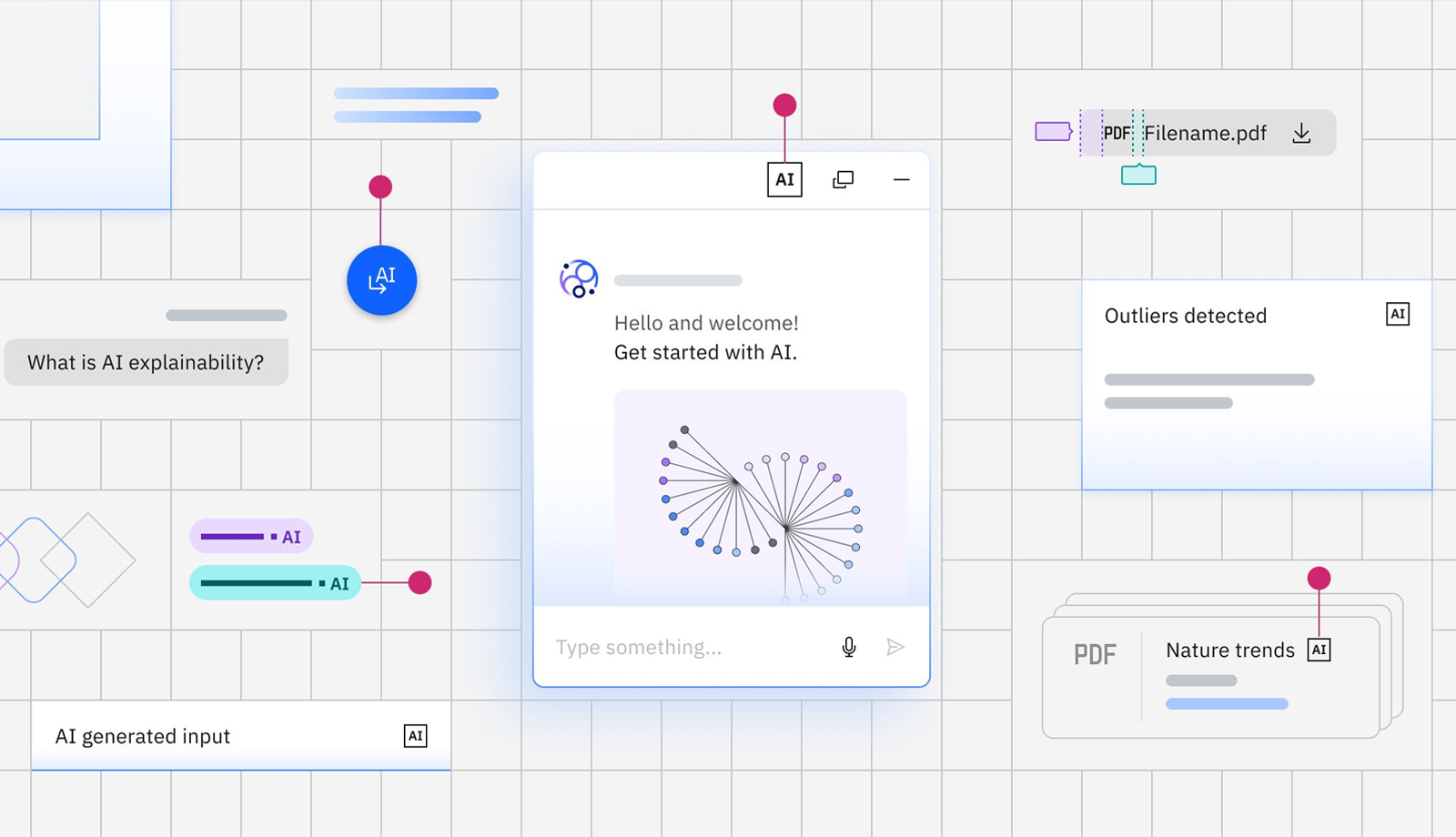
Task: Click AI label on Outliers detected card
Action: [1398, 315]
